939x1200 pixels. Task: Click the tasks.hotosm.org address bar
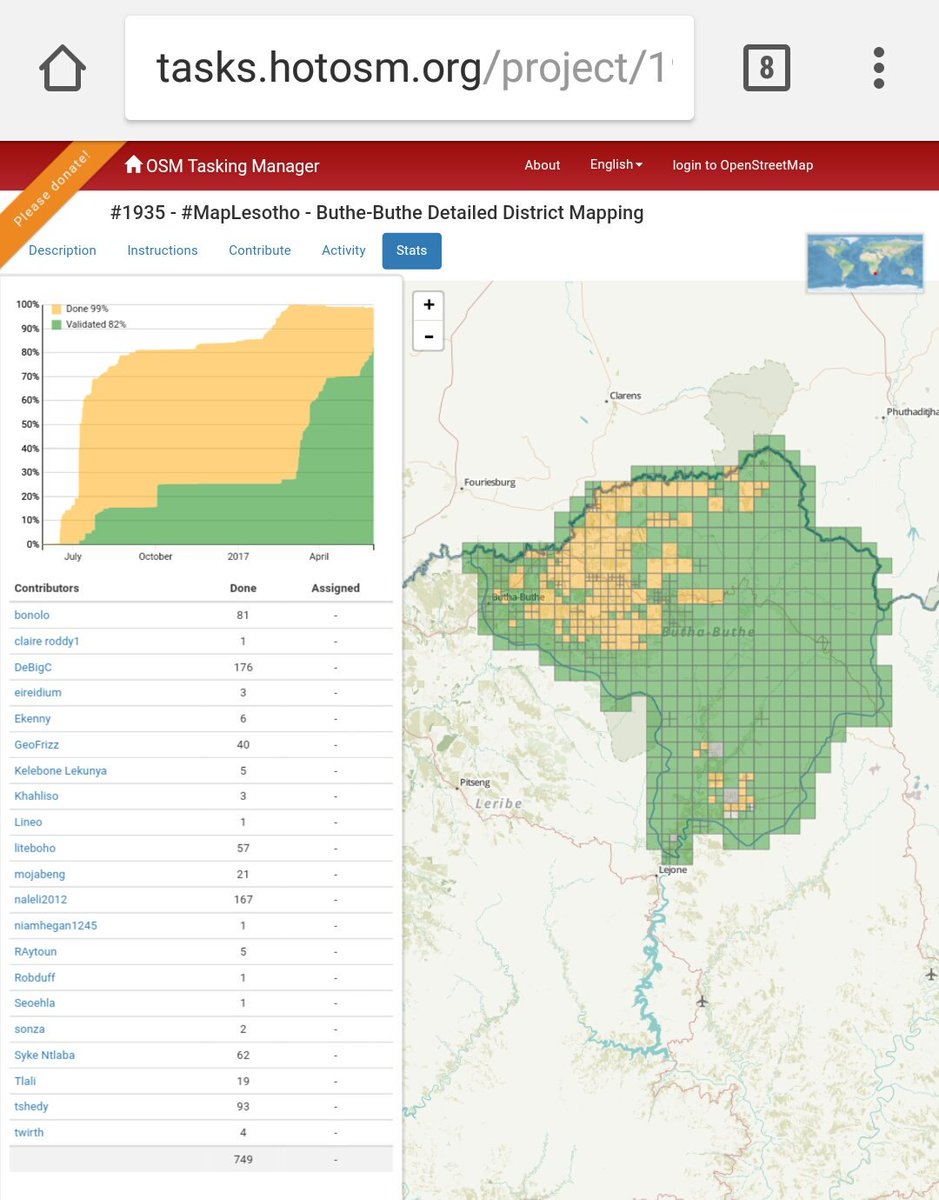pos(409,68)
